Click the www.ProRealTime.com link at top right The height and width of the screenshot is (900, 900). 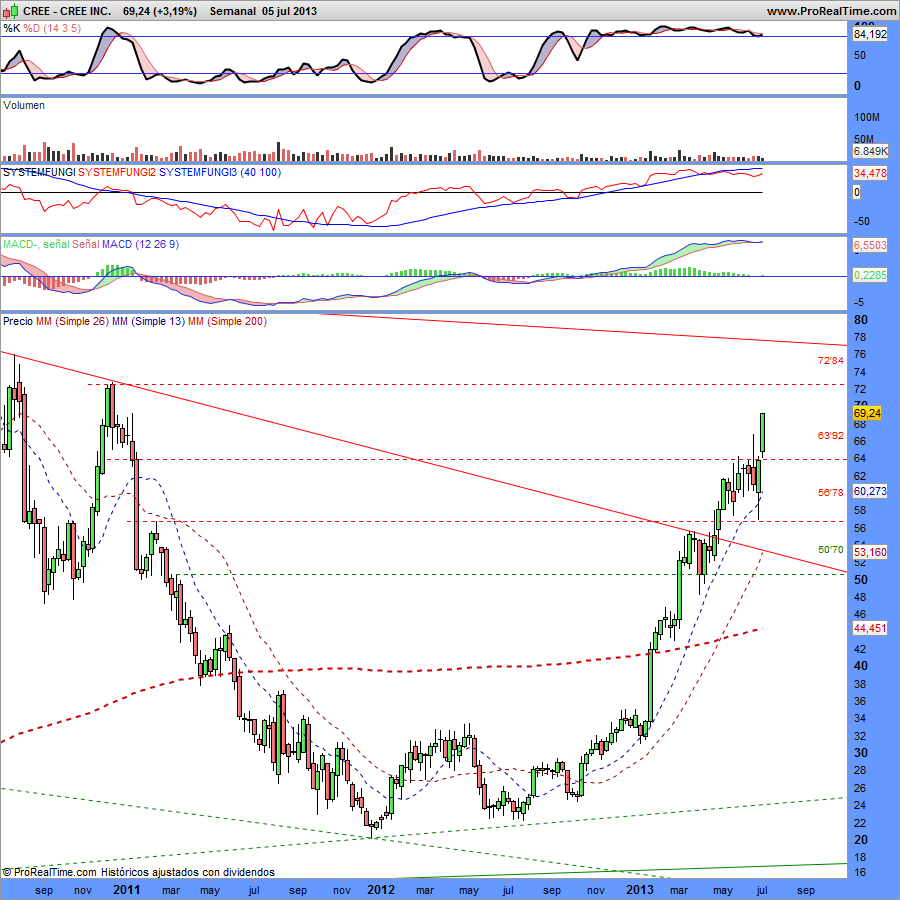830,10
